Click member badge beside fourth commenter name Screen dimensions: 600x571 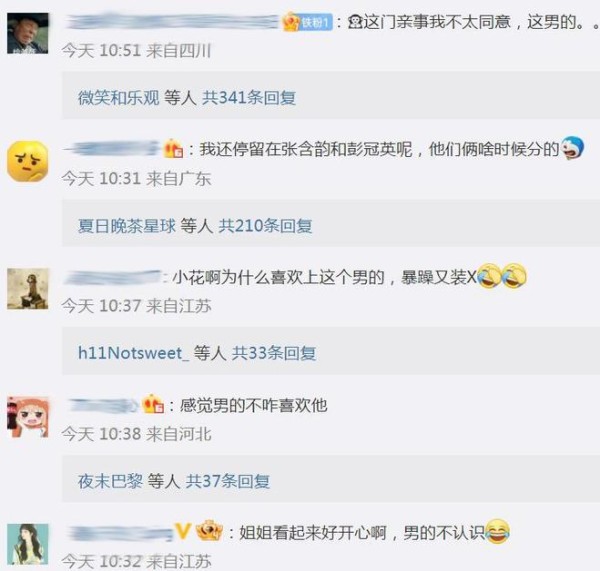pyautogui.click(x=153, y=404)
